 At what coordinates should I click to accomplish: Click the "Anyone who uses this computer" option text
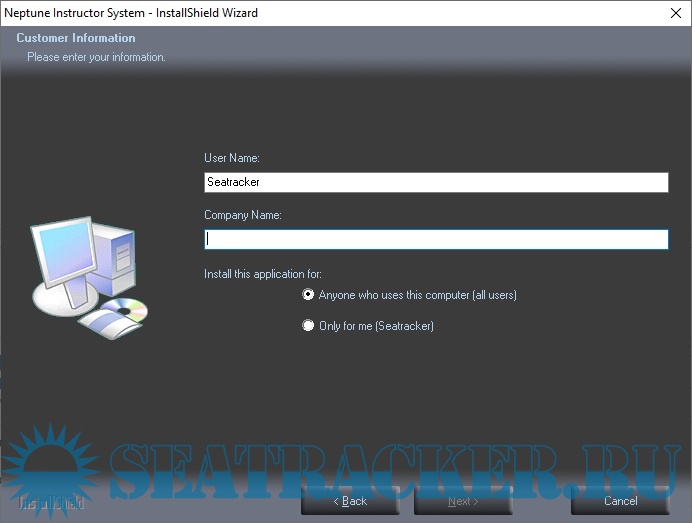417,295
